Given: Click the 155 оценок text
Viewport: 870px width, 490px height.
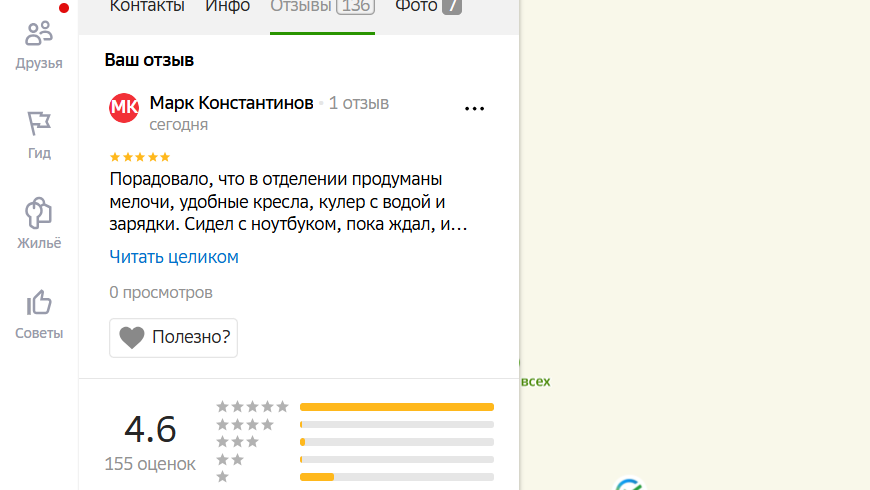Looking at the screenshot, I should [150, 464].
